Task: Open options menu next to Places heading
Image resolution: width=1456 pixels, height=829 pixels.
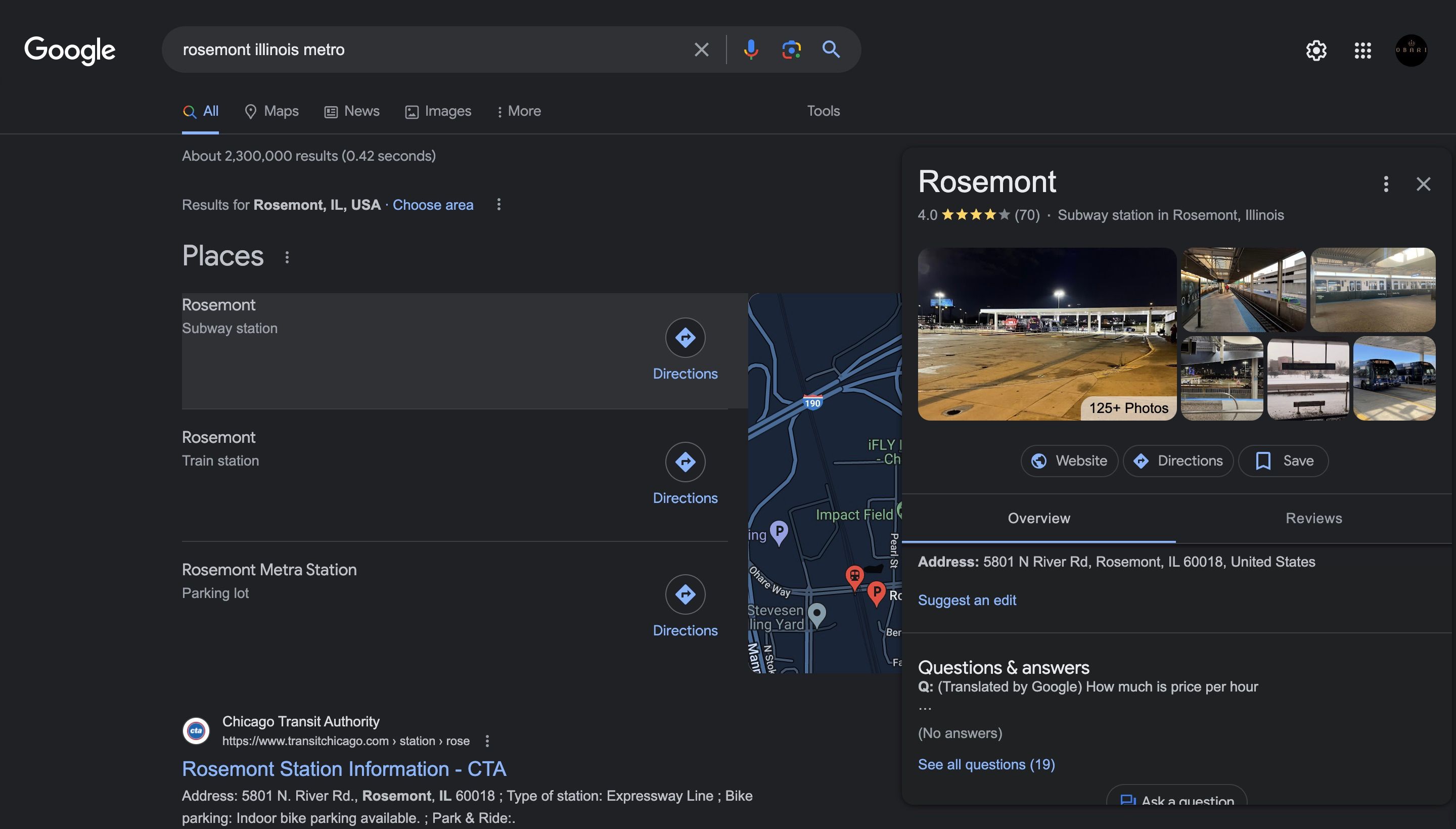Action: pyautogui.click(x=287, y=257)
